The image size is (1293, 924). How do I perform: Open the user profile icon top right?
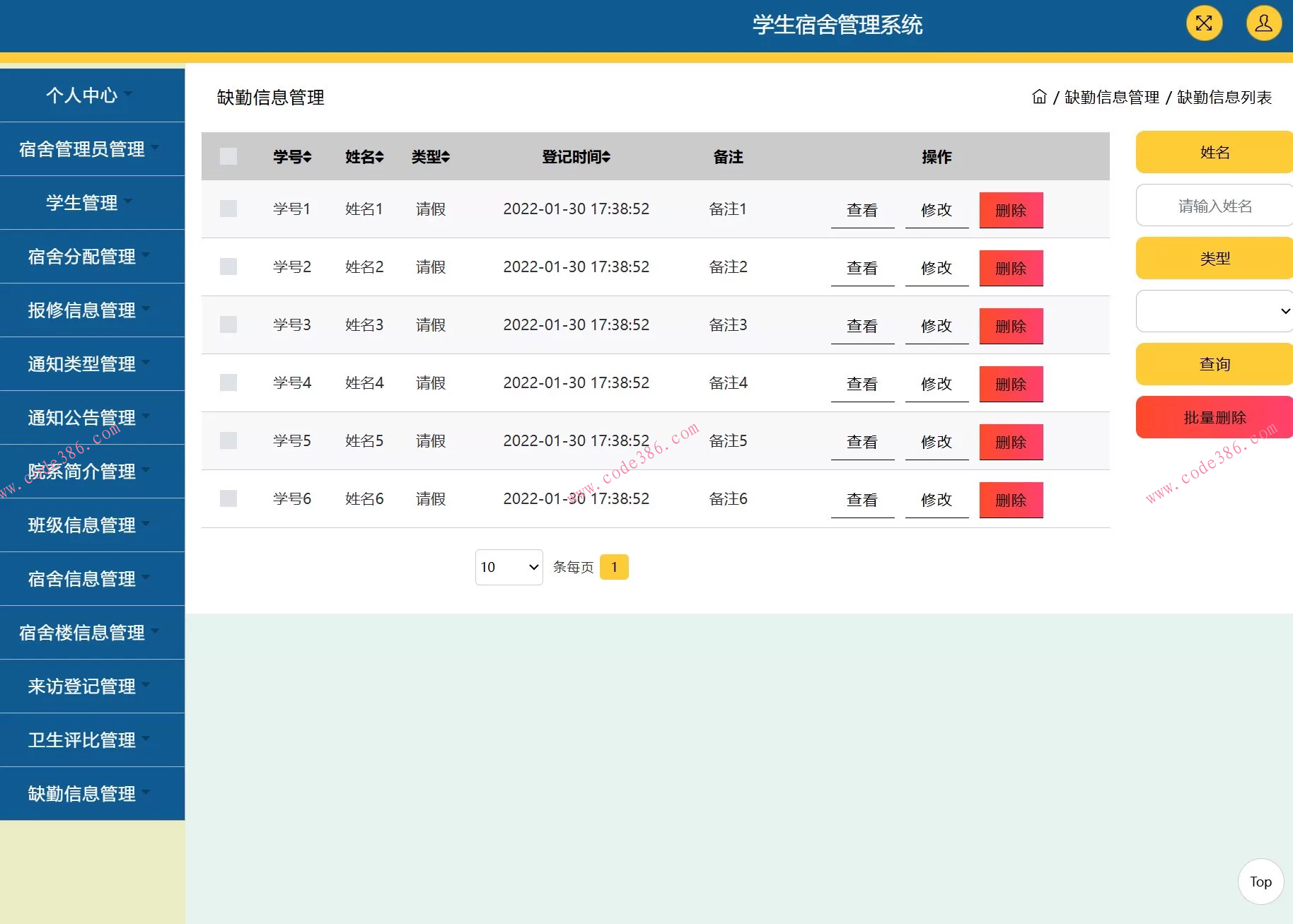(1263, 23)
